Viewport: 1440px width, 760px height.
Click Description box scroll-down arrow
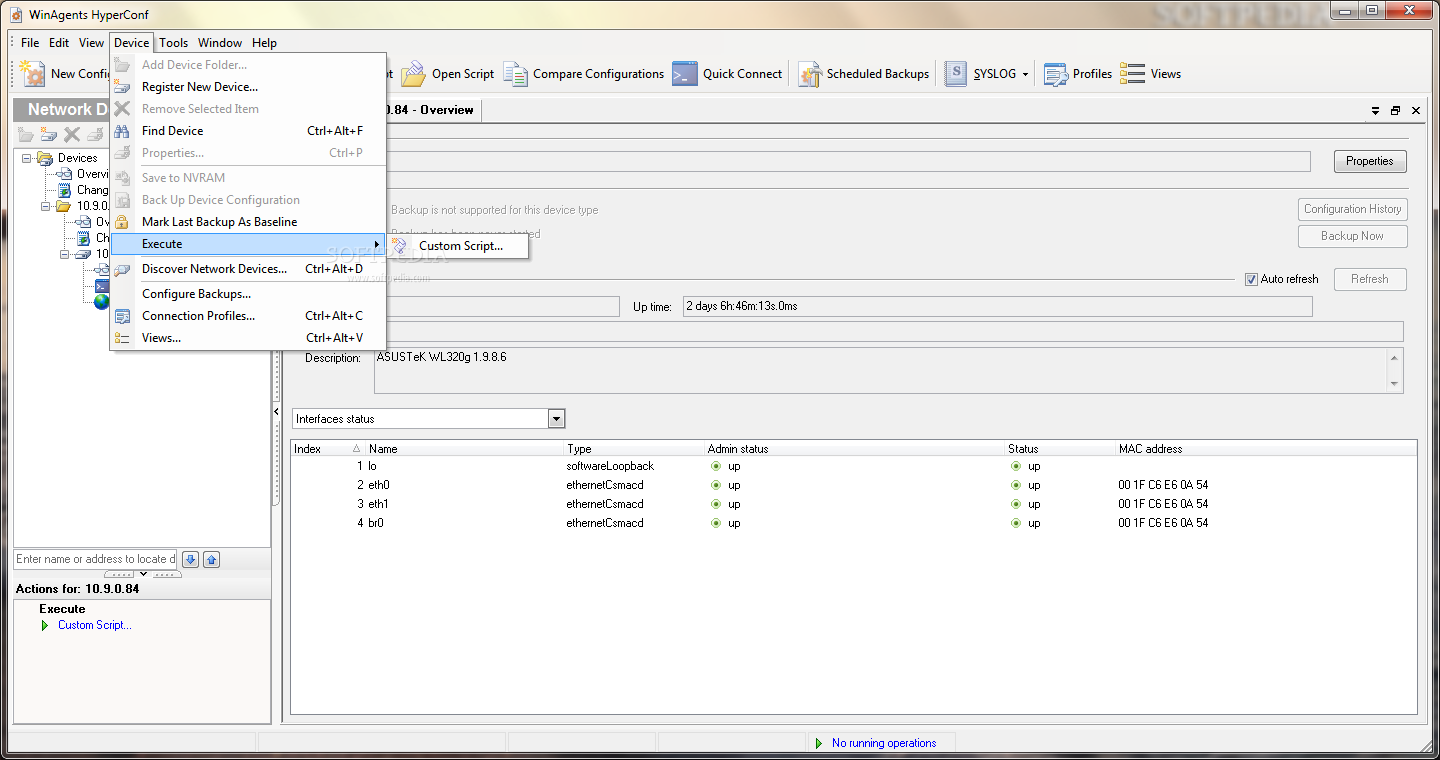tap(1394, 384)
